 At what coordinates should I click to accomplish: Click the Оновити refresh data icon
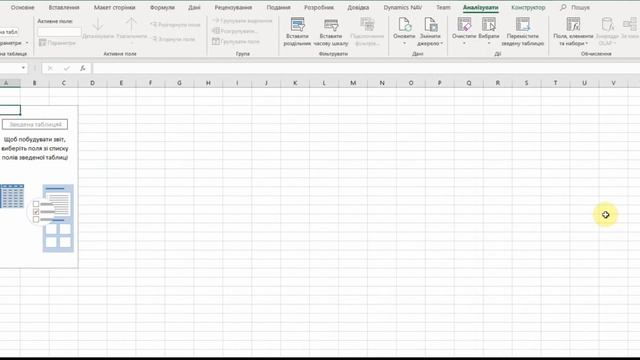[404, 24]
